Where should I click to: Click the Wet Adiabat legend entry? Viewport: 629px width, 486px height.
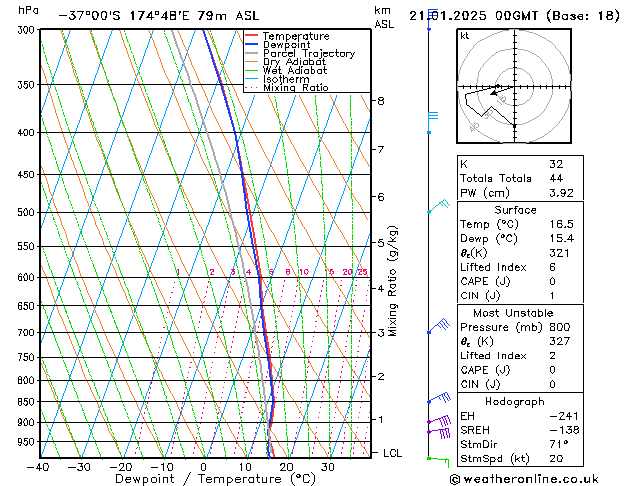[294, 71]
